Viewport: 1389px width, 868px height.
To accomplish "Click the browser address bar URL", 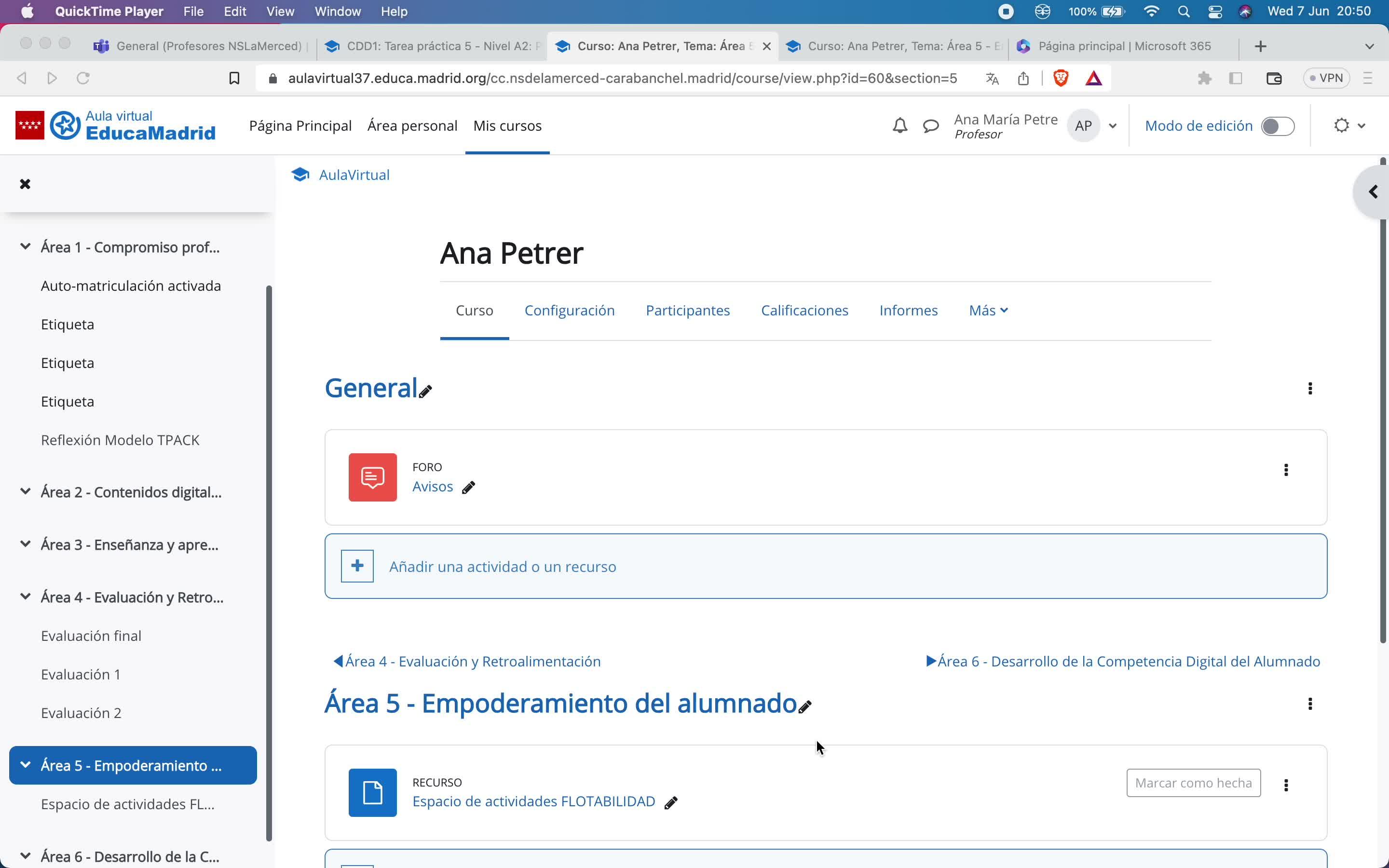I will (x=622, y=78).
